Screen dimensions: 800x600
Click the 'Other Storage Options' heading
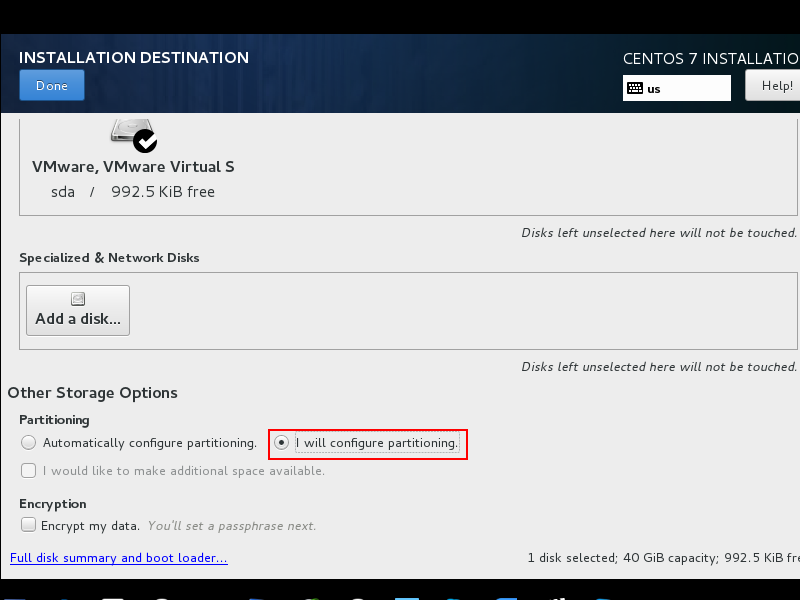pyautogui.click(x=92, y=393)
